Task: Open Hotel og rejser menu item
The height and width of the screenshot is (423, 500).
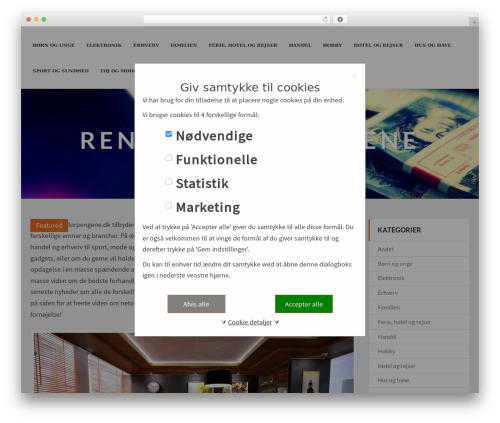Action: tap(378, 45)
